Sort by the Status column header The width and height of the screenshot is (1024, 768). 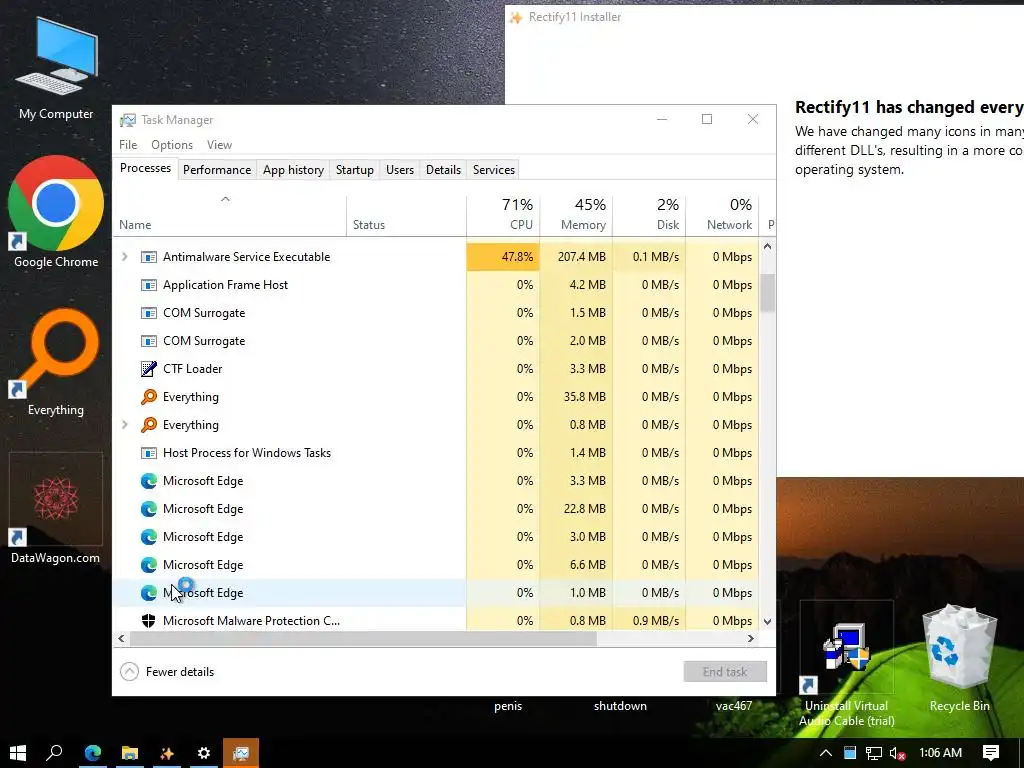pyautogui.click(x=406, y=215)
